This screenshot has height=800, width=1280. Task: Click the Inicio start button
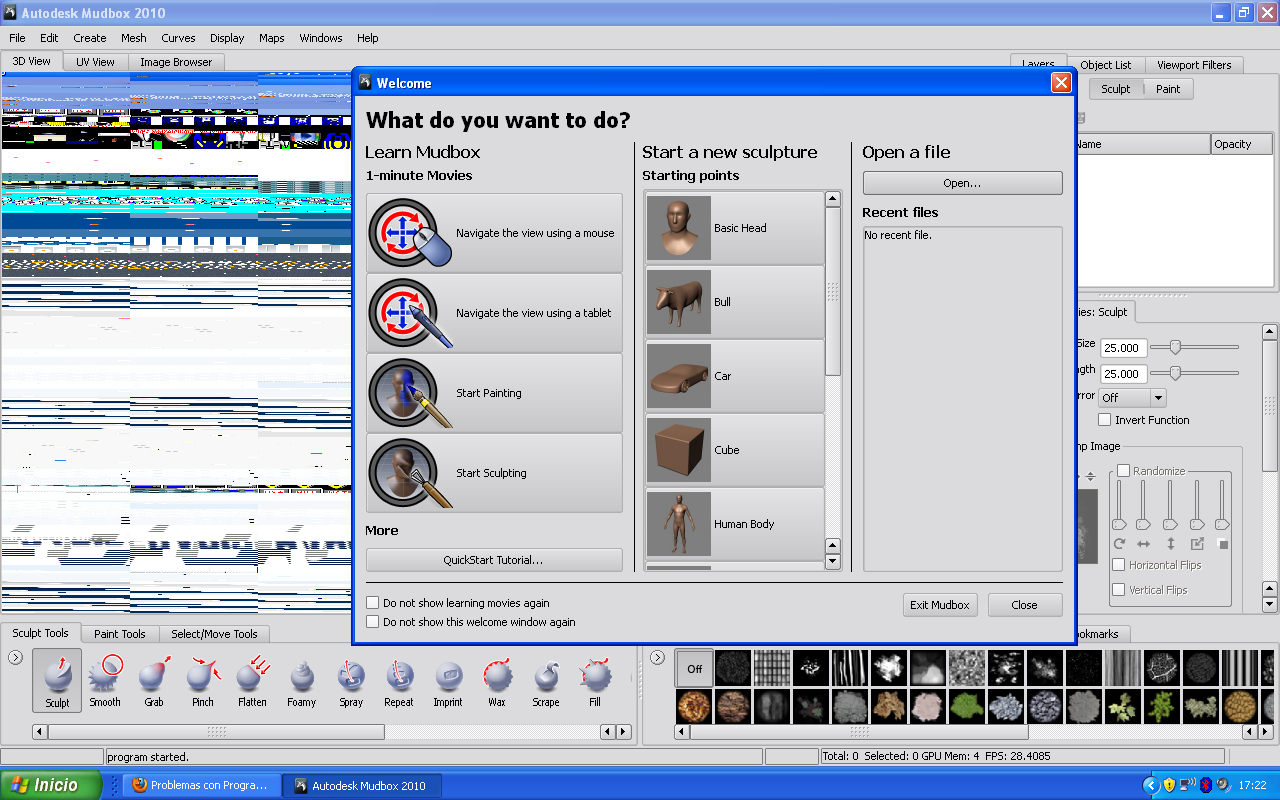tap(50, 785)
